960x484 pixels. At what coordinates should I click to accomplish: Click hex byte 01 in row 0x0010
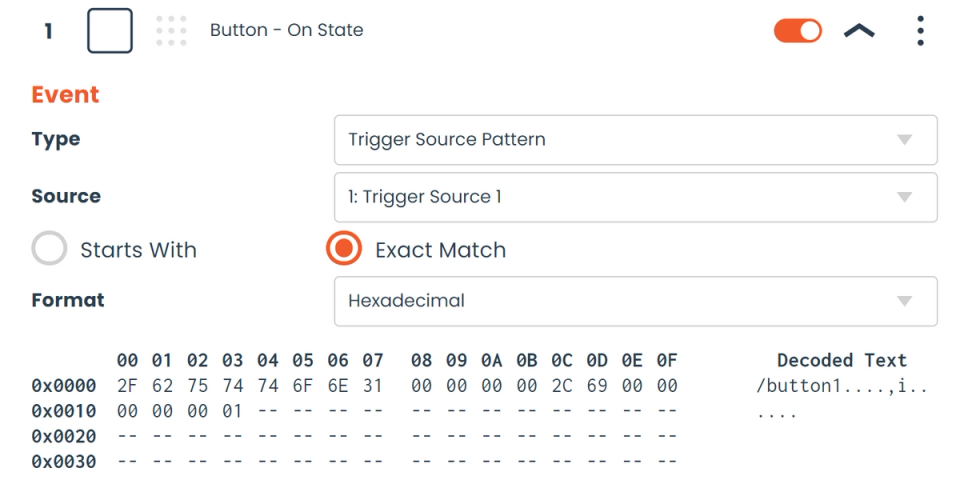pos(232,411)
